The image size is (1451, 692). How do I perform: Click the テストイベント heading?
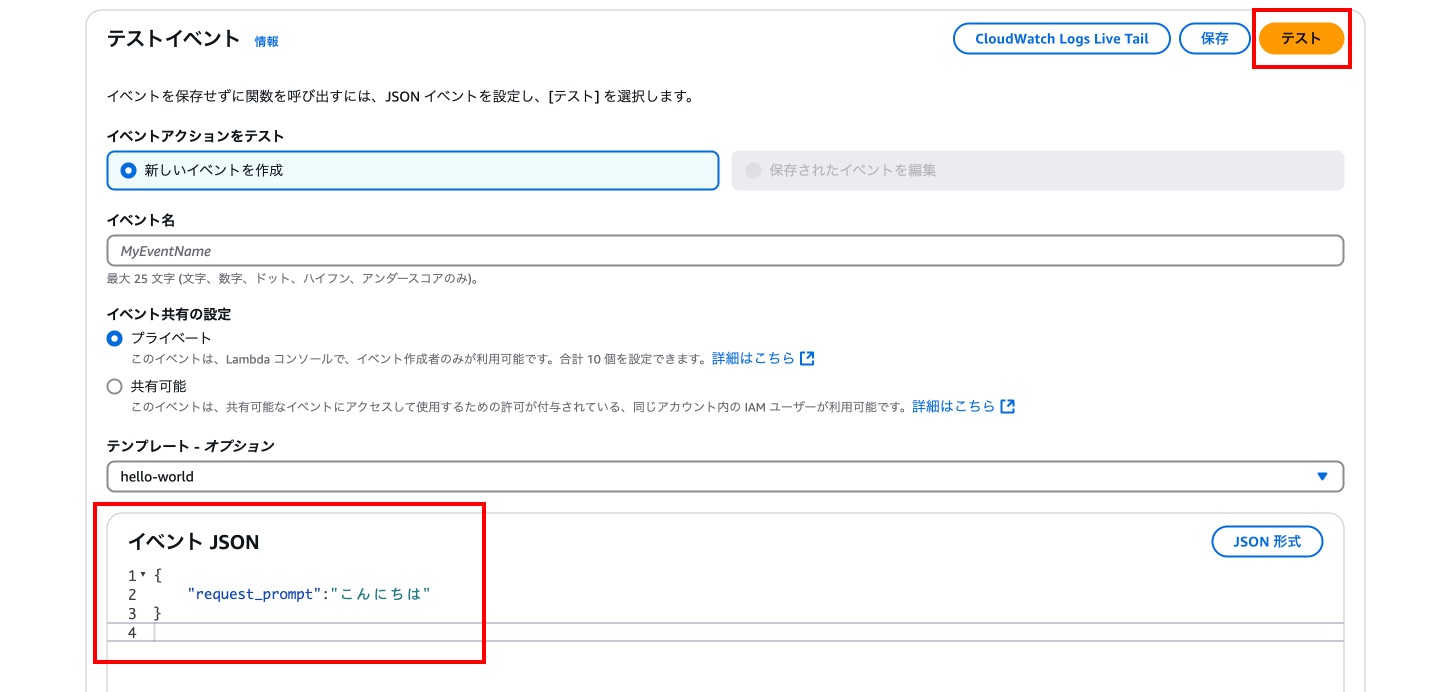[x=174, y=39]
